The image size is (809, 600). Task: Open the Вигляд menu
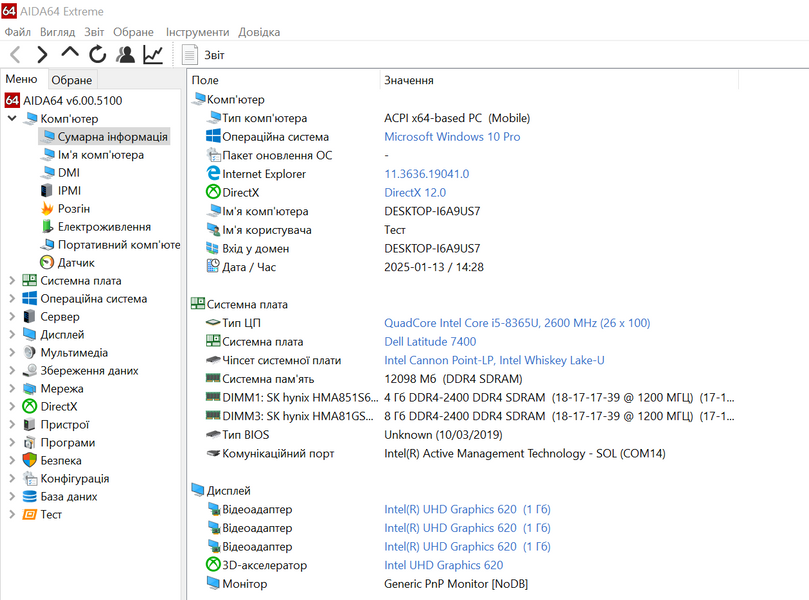coord(57,32)
